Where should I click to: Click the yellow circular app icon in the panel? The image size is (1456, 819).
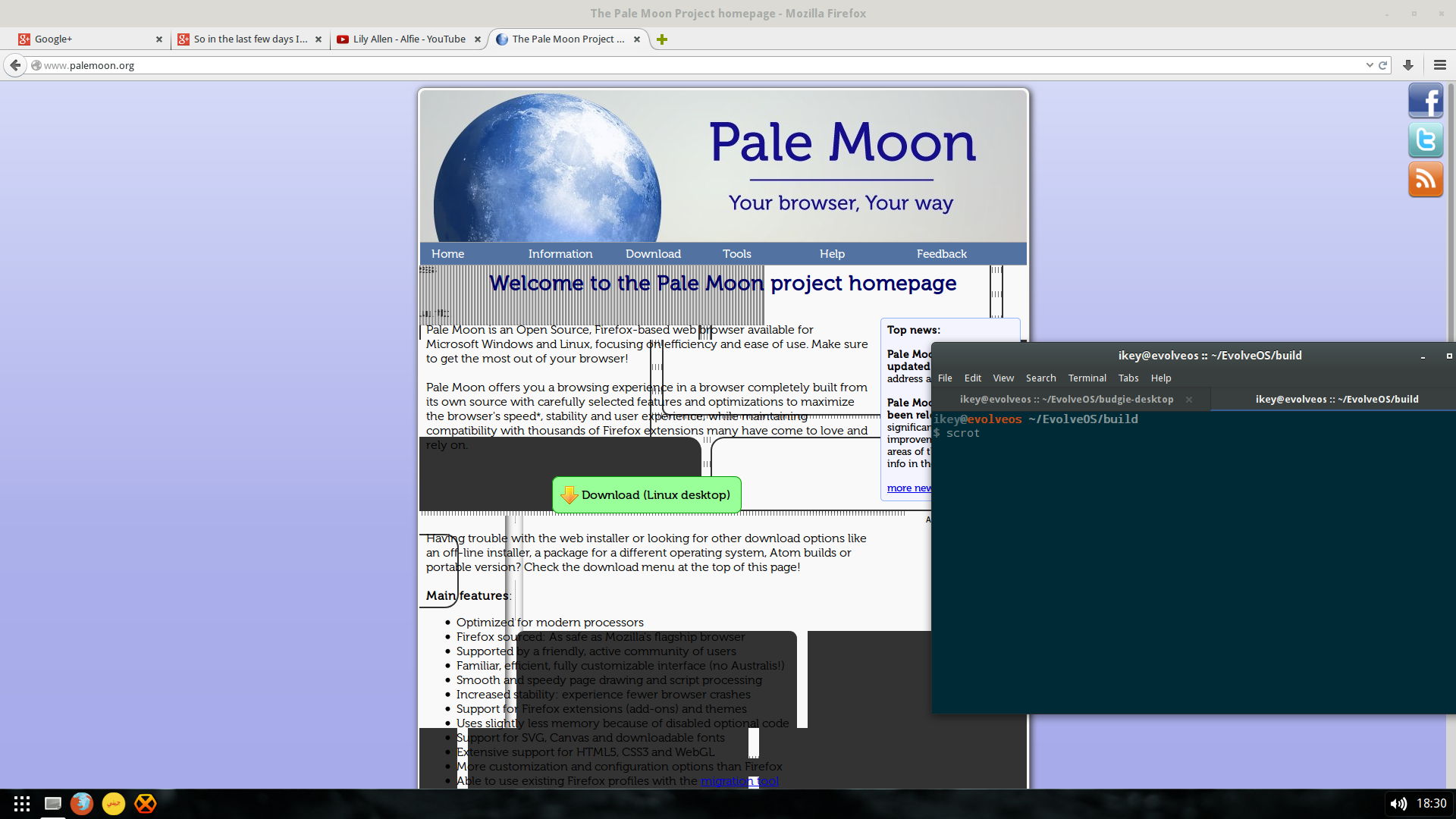114,804
